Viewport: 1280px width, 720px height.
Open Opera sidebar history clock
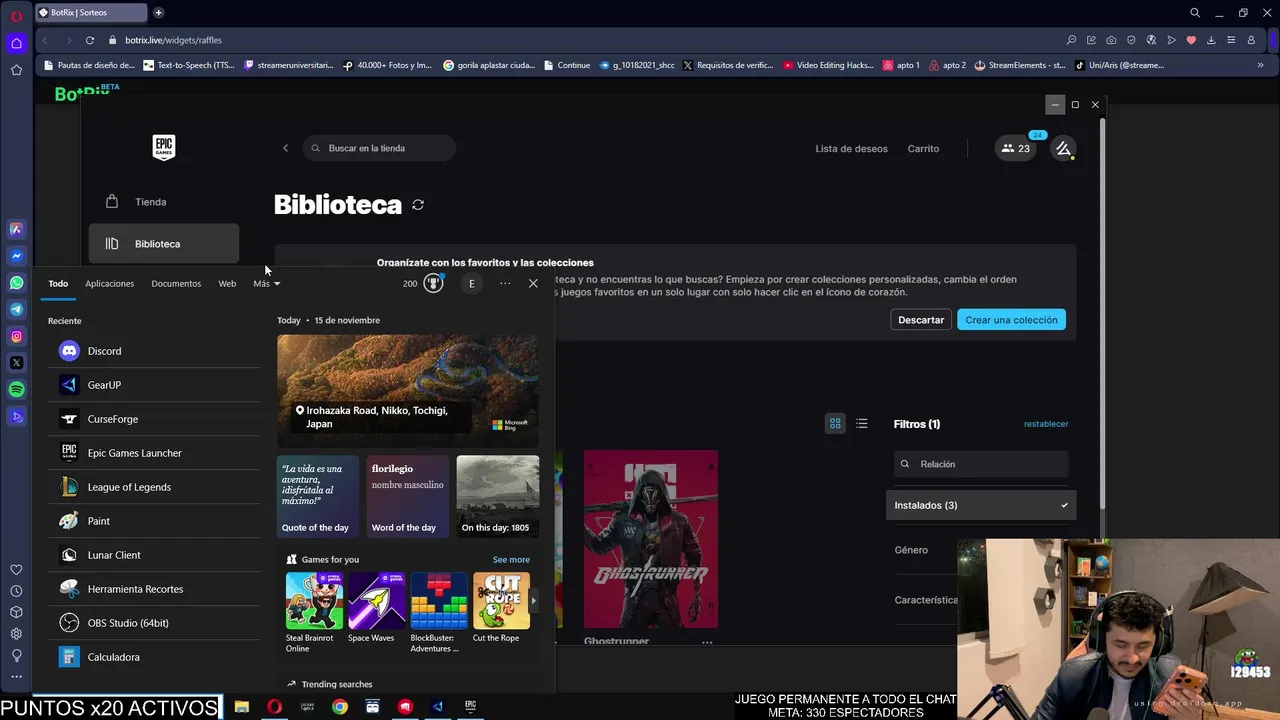pyautogui.click(x=16, y=591)
